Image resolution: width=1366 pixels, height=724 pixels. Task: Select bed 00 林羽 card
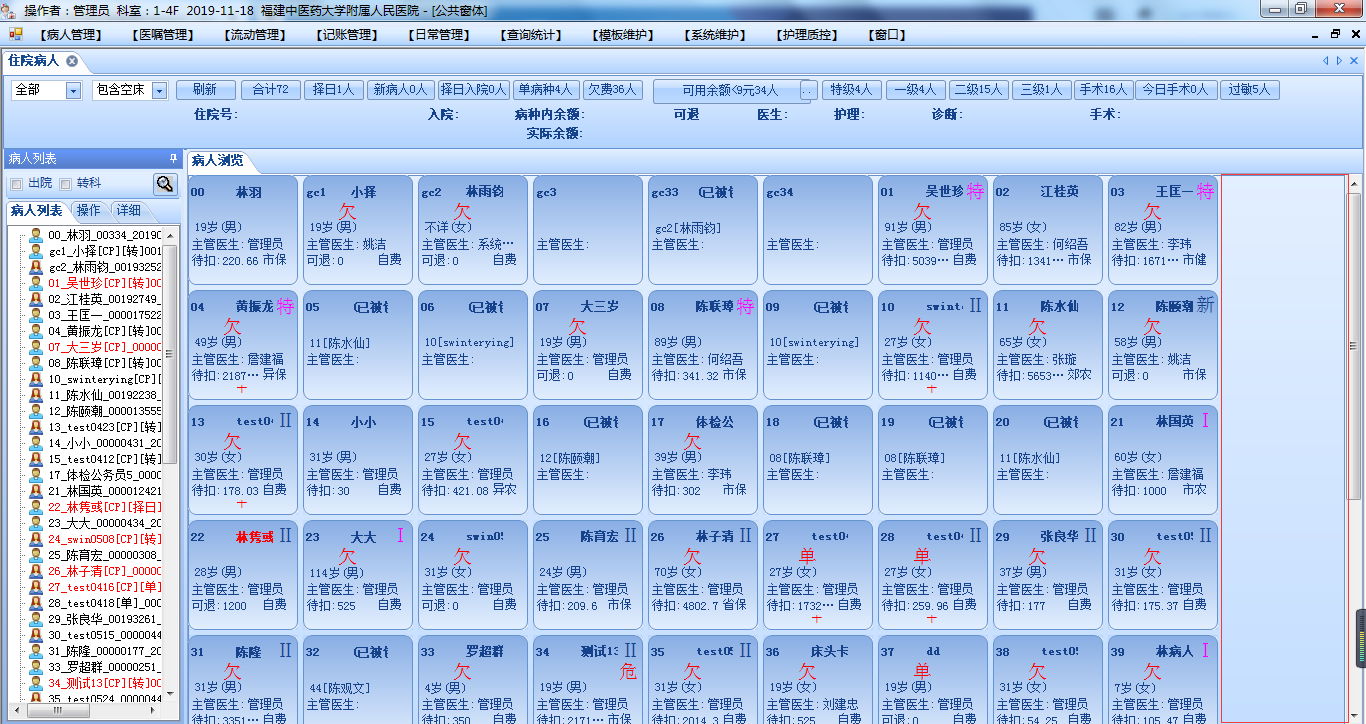point(243,228)
